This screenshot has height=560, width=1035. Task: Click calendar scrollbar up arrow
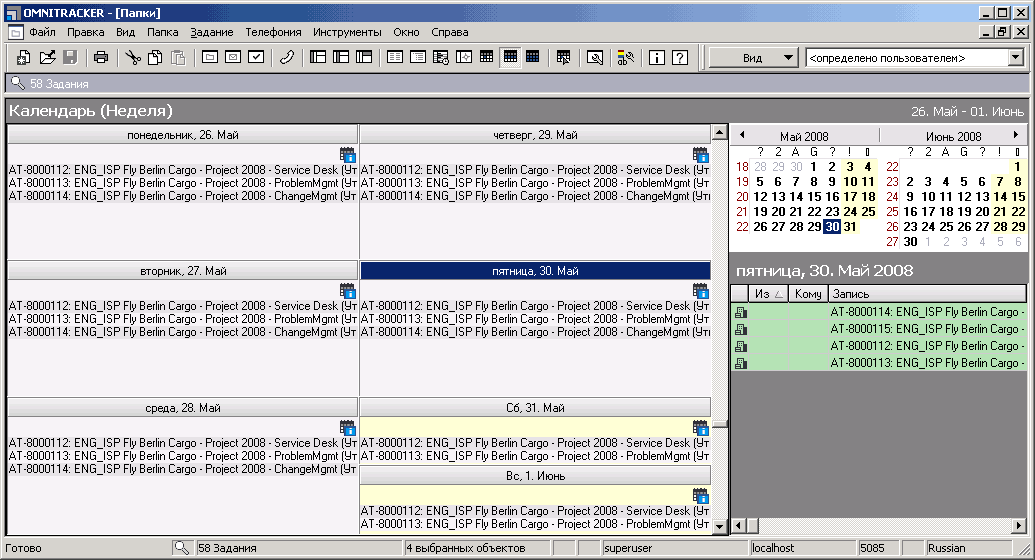coord(719,133)
